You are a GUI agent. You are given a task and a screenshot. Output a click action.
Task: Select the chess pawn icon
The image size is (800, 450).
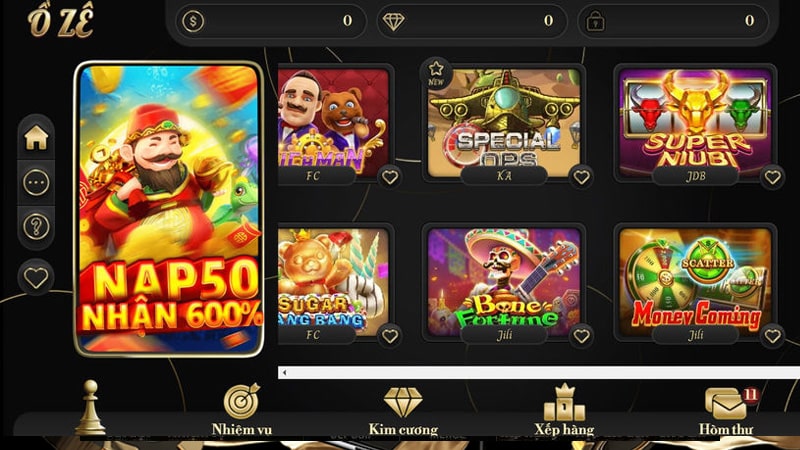pos(91,407)
